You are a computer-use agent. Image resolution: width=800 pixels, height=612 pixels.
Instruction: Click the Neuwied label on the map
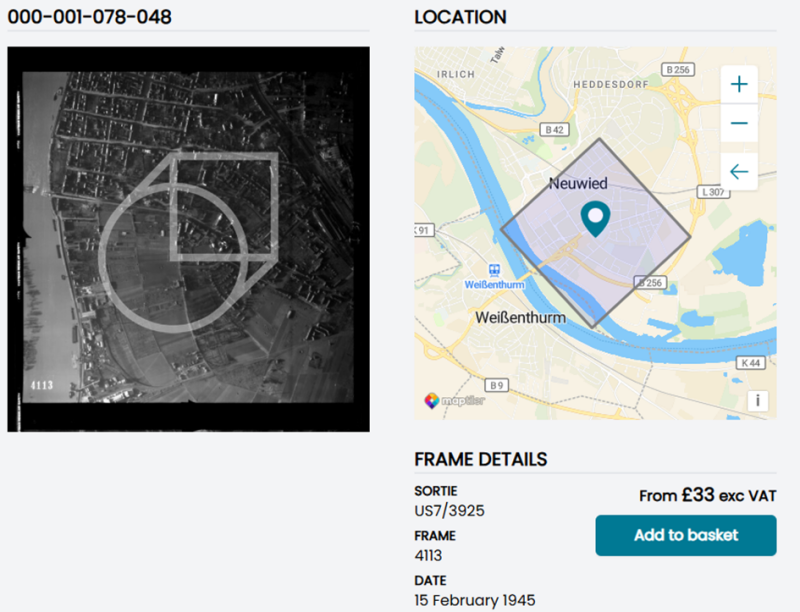[x=579, y=184]
